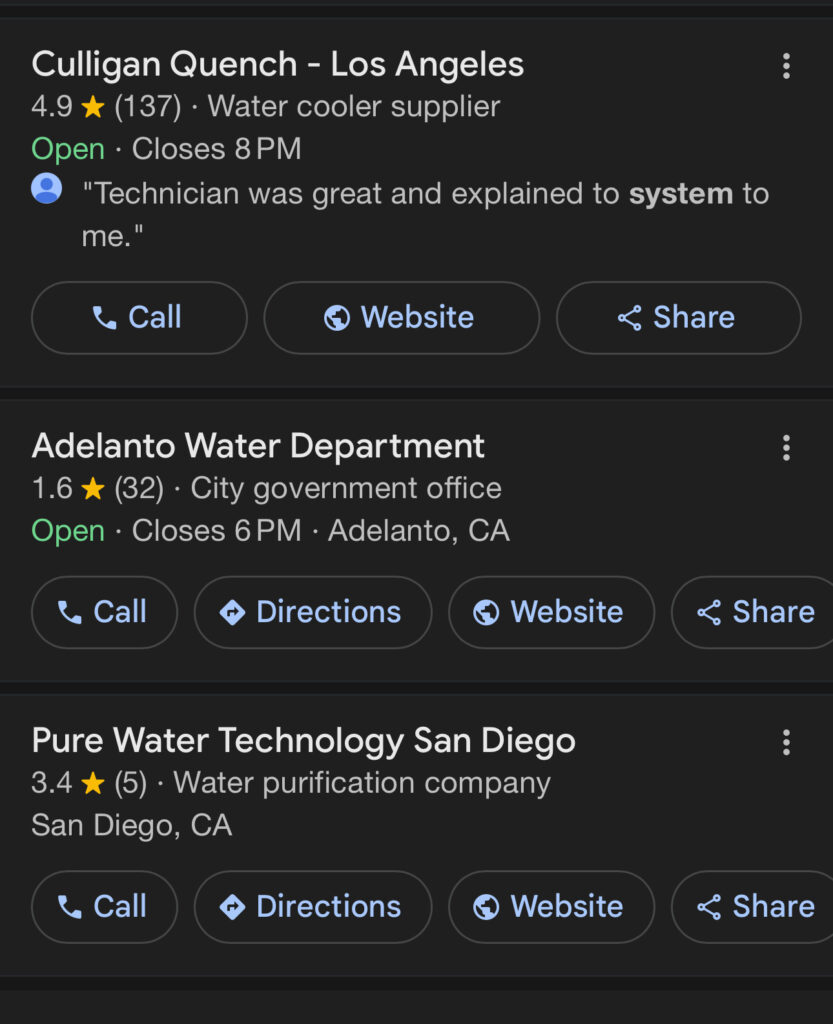Open Adelanto Water Department's three-dot options menu
Image resolution: width=833 pixels, height=1024 pixels.
(x=786, y=448)
